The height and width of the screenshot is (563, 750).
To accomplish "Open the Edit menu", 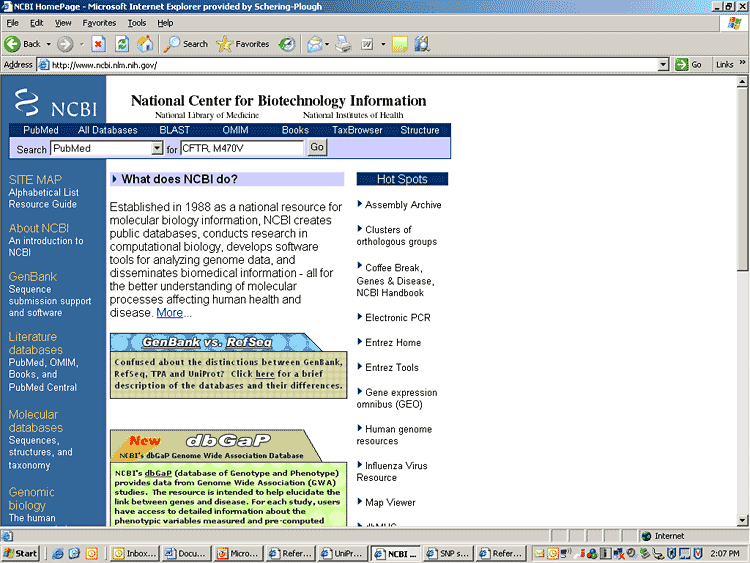I will coord(37,23).
